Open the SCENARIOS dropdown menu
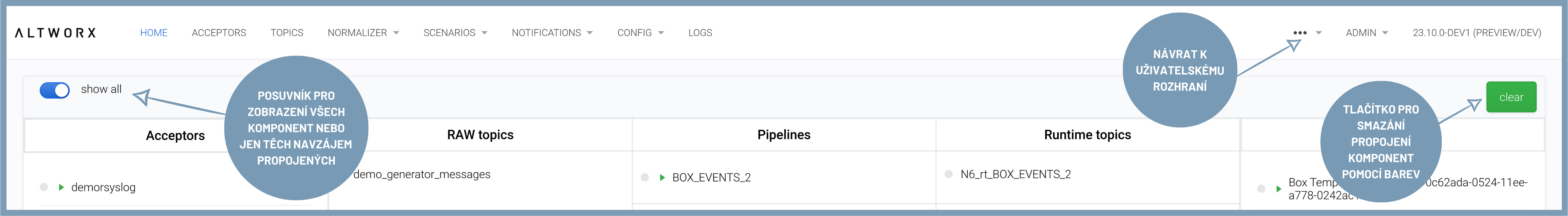Image resolution: width=1568 pixels, height=216 pixels. 455,33
